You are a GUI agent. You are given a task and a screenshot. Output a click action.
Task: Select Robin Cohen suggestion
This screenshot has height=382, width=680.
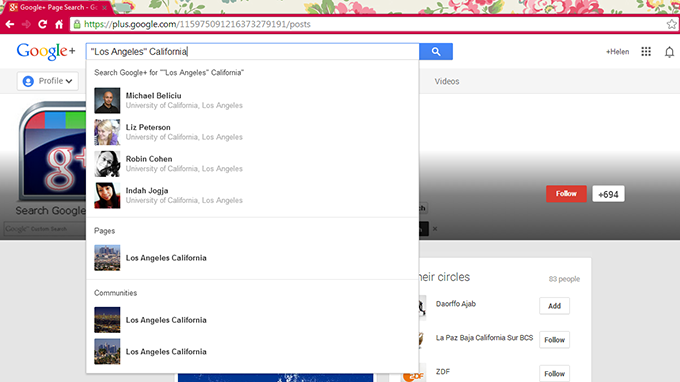[252, 163]
